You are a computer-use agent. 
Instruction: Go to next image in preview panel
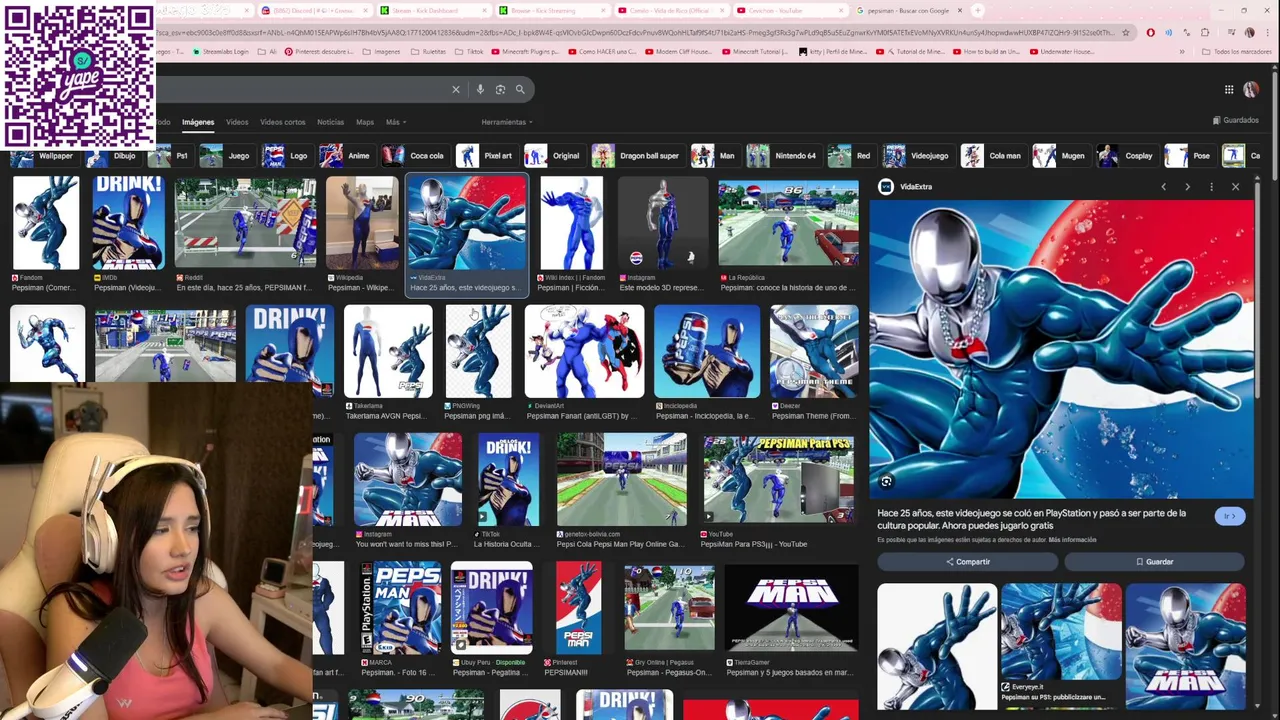click(1187, 187)
